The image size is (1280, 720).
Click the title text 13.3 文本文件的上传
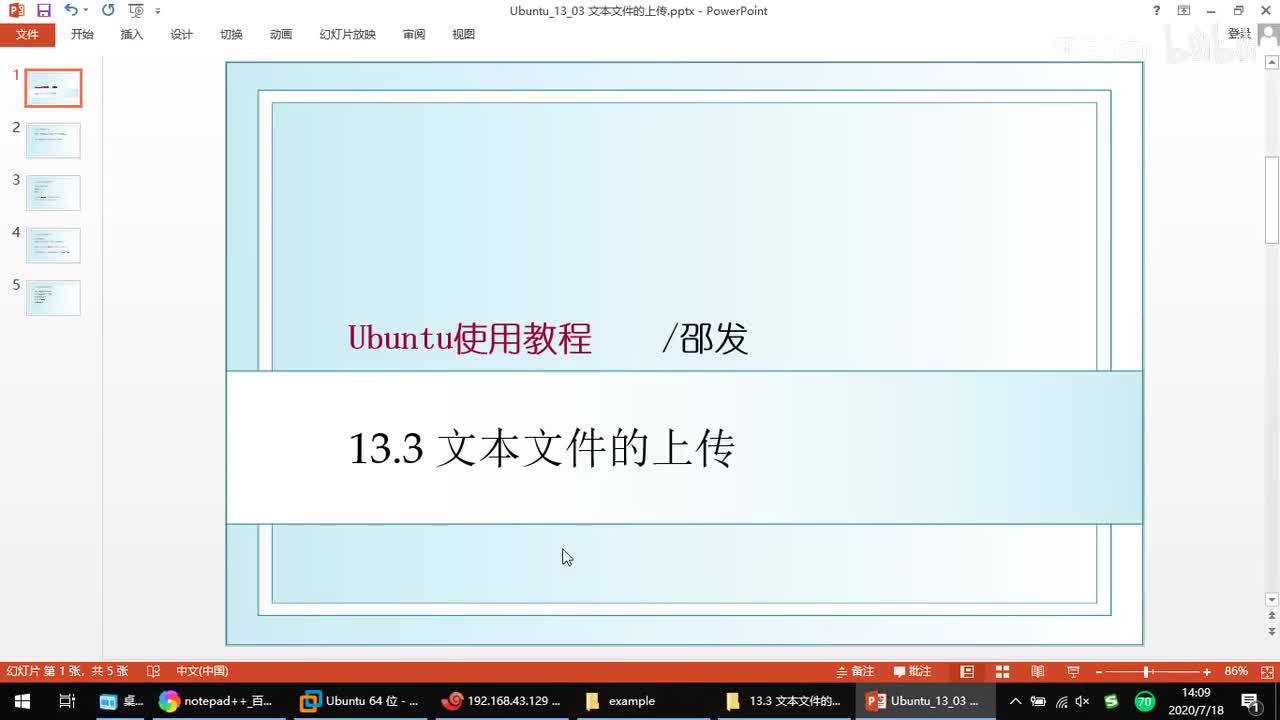tap(542, 448)
